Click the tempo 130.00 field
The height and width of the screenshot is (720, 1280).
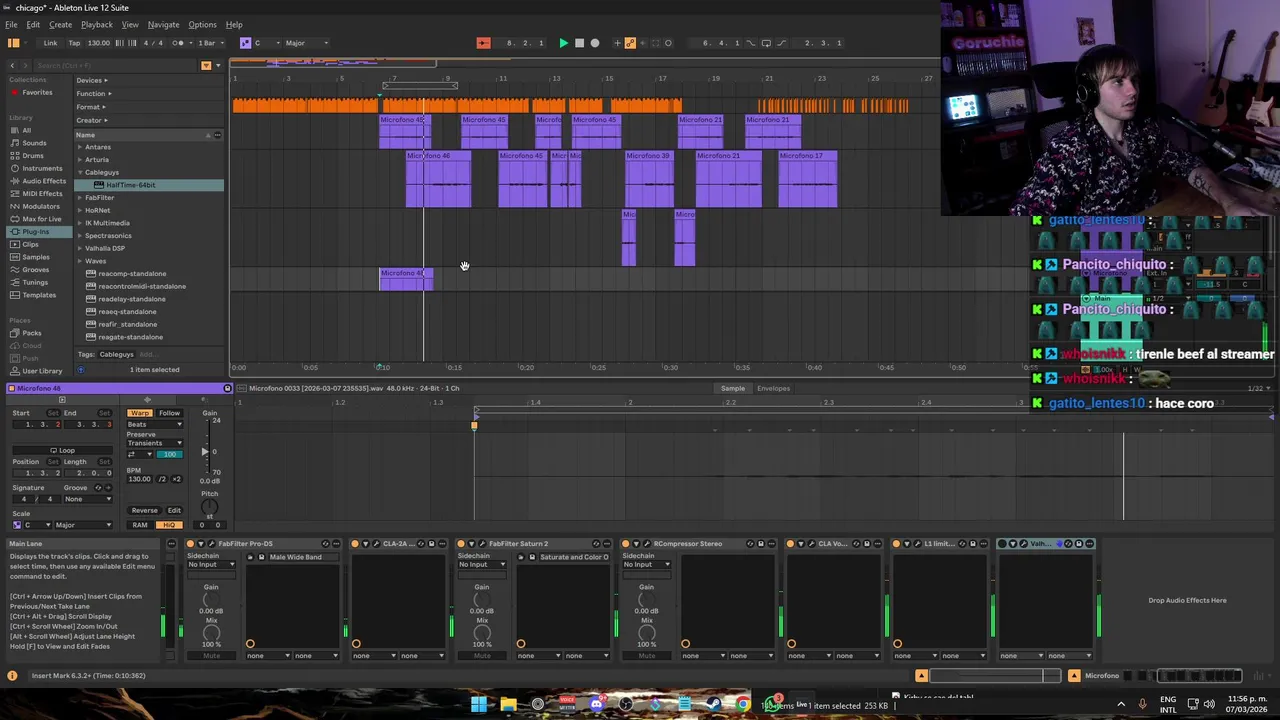coord(99,43)
